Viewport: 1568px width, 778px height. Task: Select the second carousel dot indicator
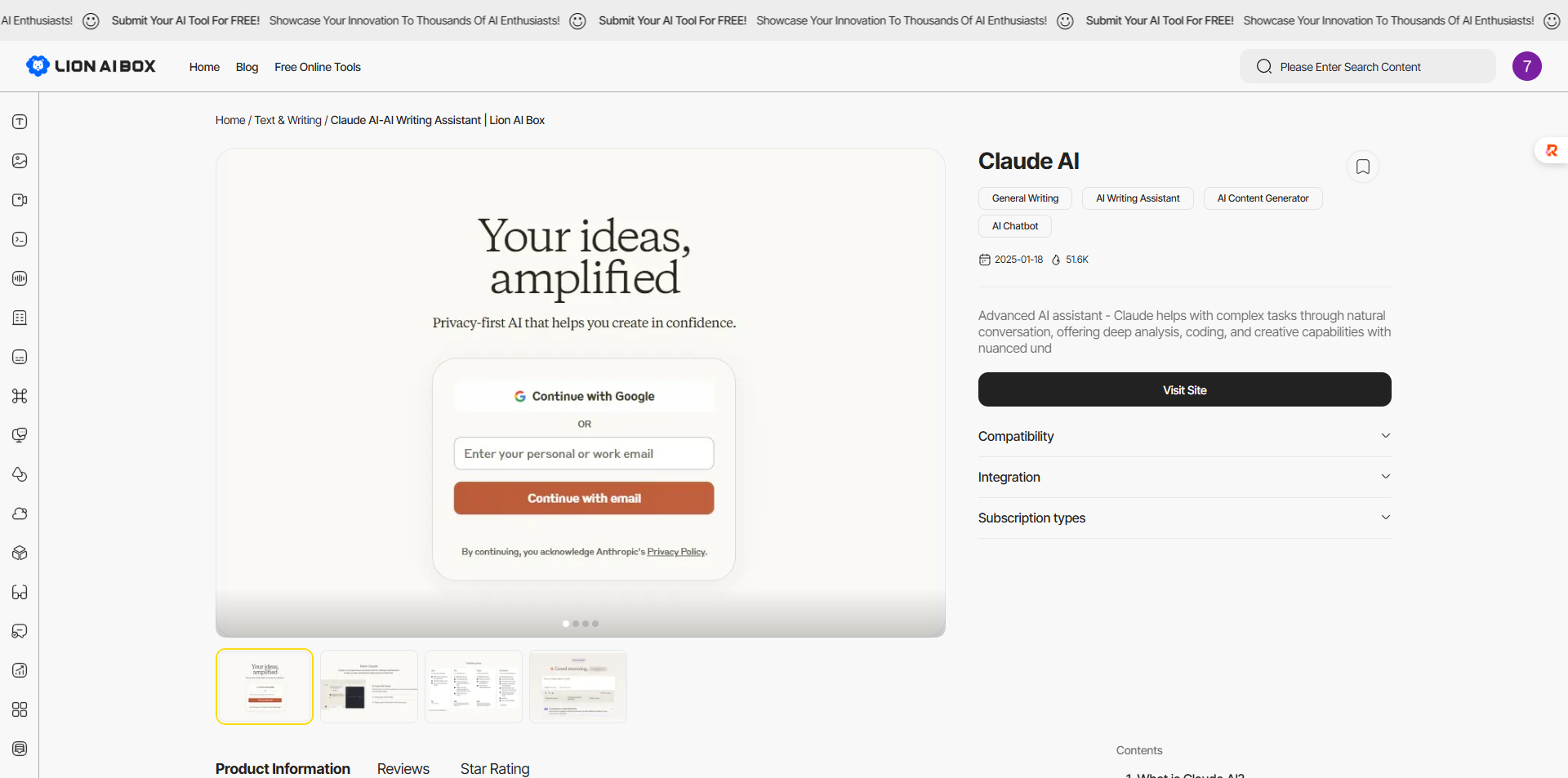pyautogui.click(x=576, y=624)
